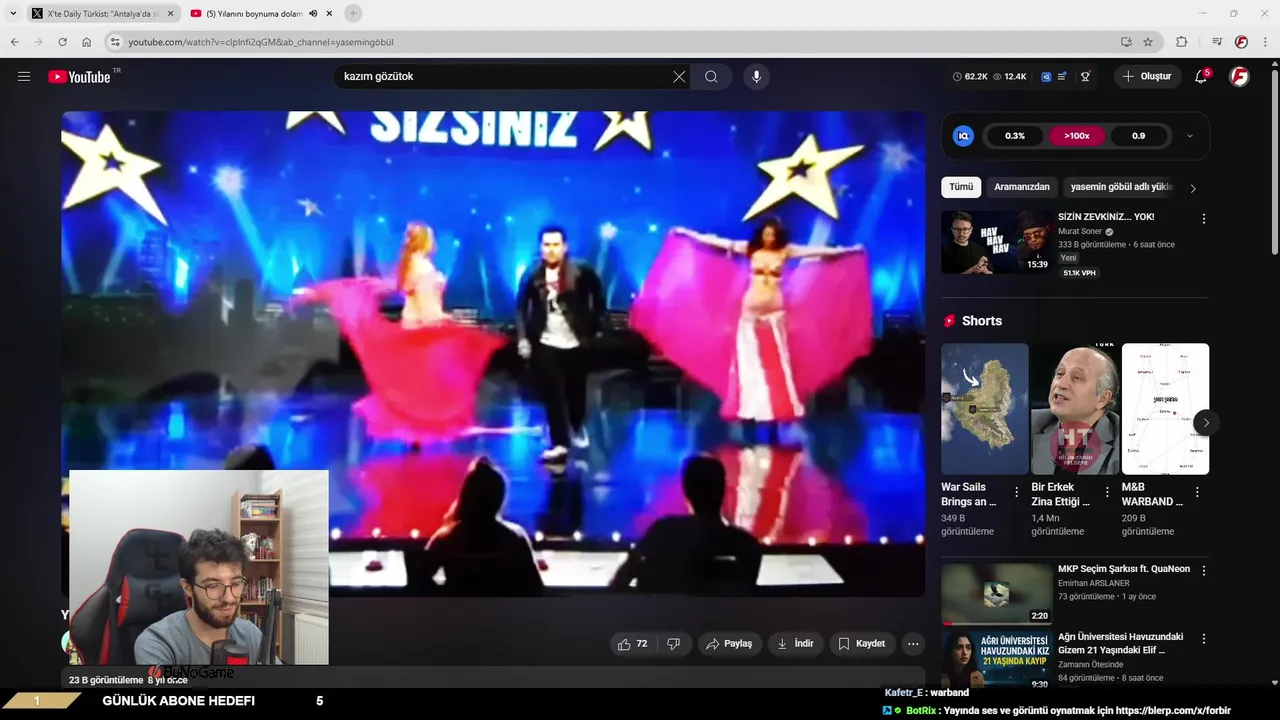
Task: Open options for M&B WARBAND short
Action: tap(1197, 492)
